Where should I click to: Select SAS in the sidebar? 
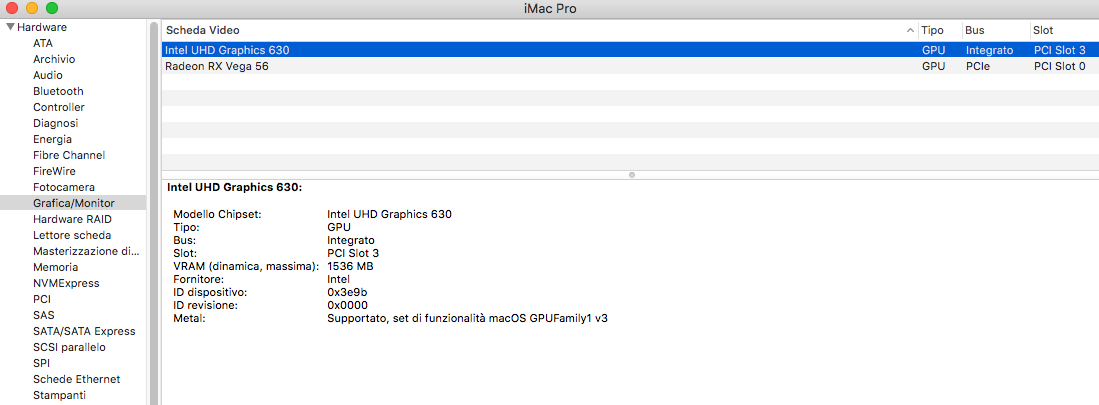[43, 315]
